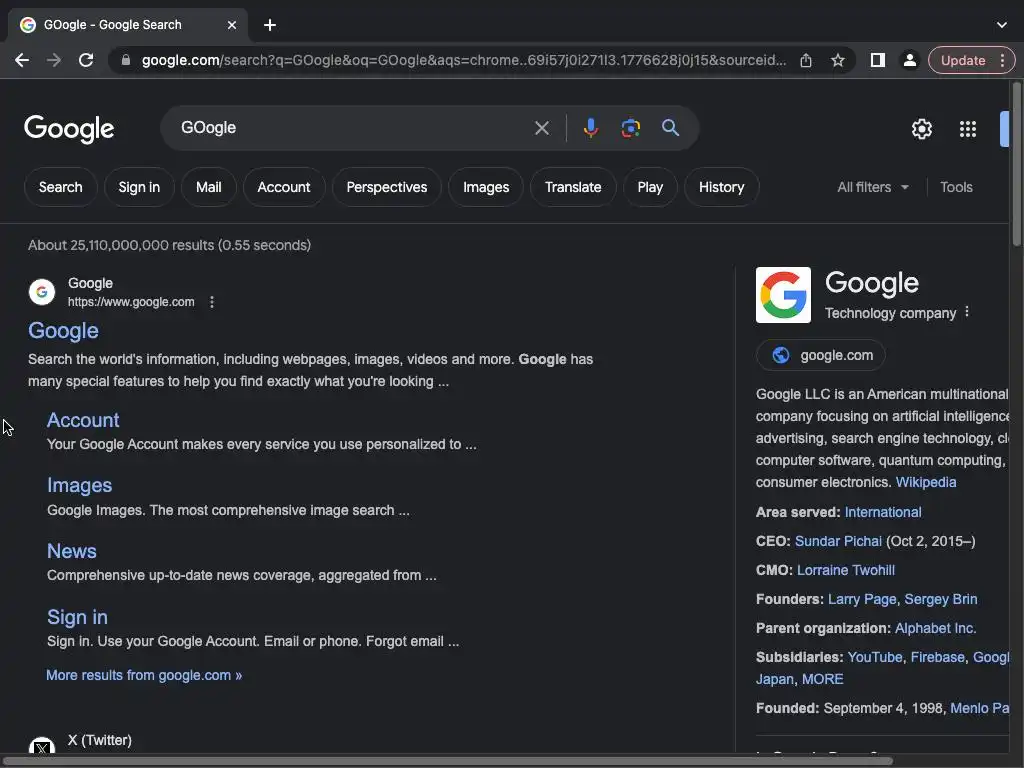
Task: Expand the All filters dropdown
Action: (x=872, y=187)
